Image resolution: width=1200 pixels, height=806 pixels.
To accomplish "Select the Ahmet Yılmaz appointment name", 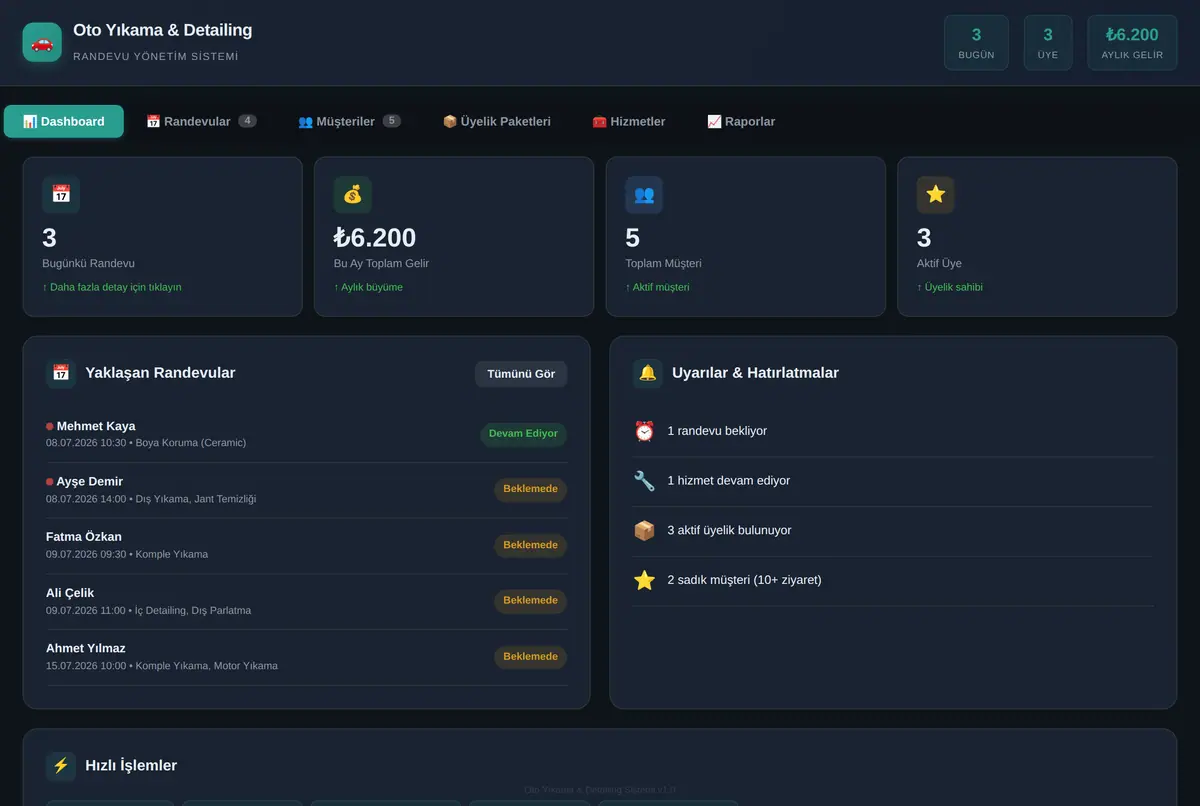I will 86,648.
